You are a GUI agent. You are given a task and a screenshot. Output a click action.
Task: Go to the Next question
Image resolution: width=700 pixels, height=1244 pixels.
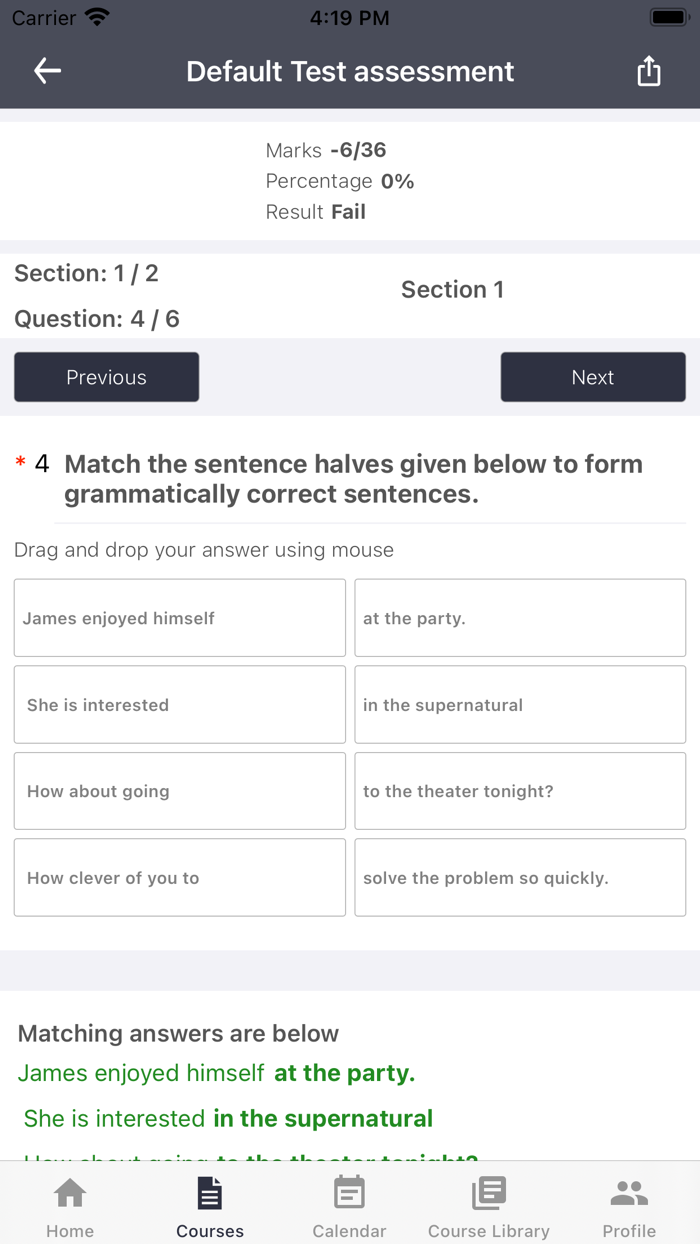(593, 377)
